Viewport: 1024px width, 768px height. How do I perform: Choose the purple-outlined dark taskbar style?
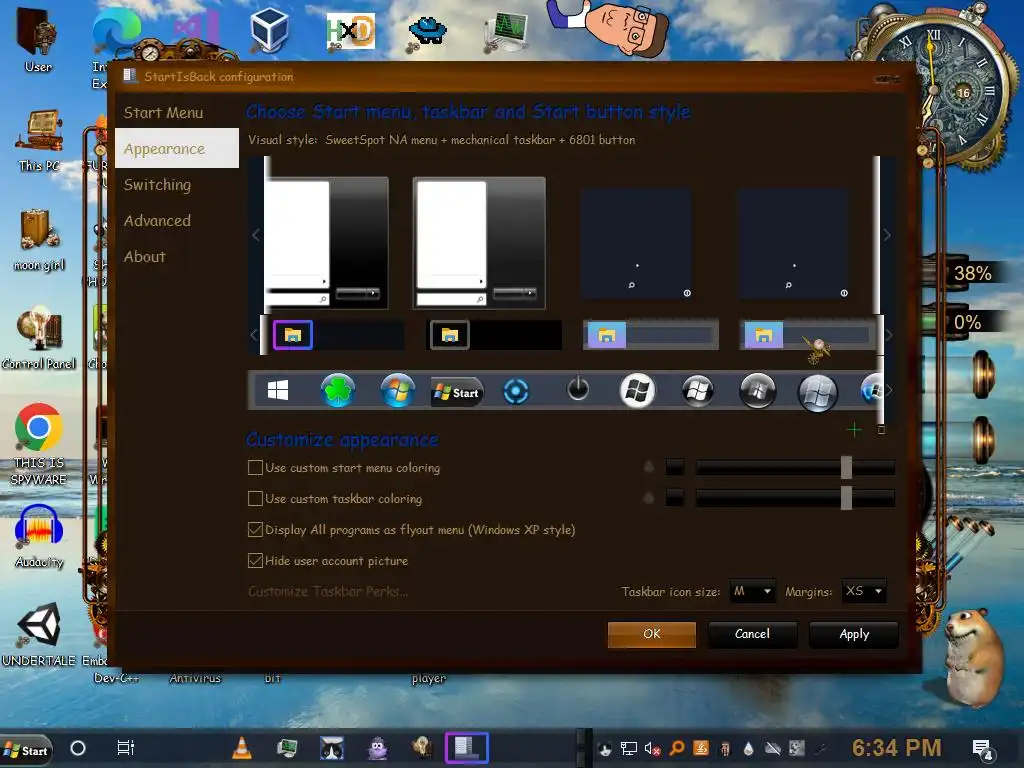338,336
